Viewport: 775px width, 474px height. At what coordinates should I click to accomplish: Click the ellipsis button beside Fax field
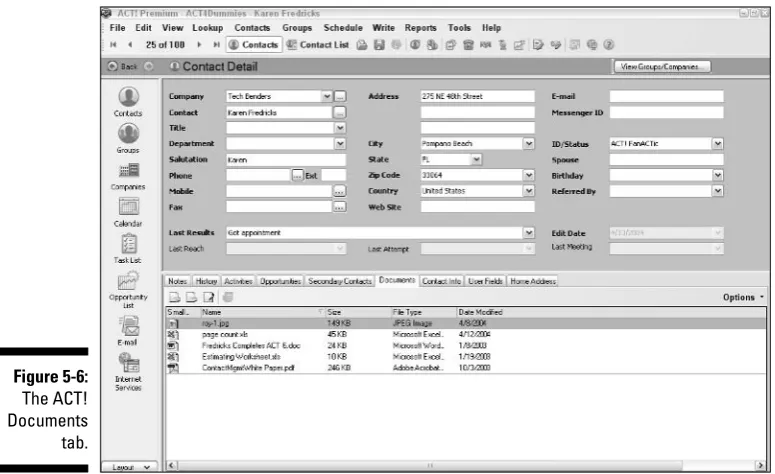(340, 207)
